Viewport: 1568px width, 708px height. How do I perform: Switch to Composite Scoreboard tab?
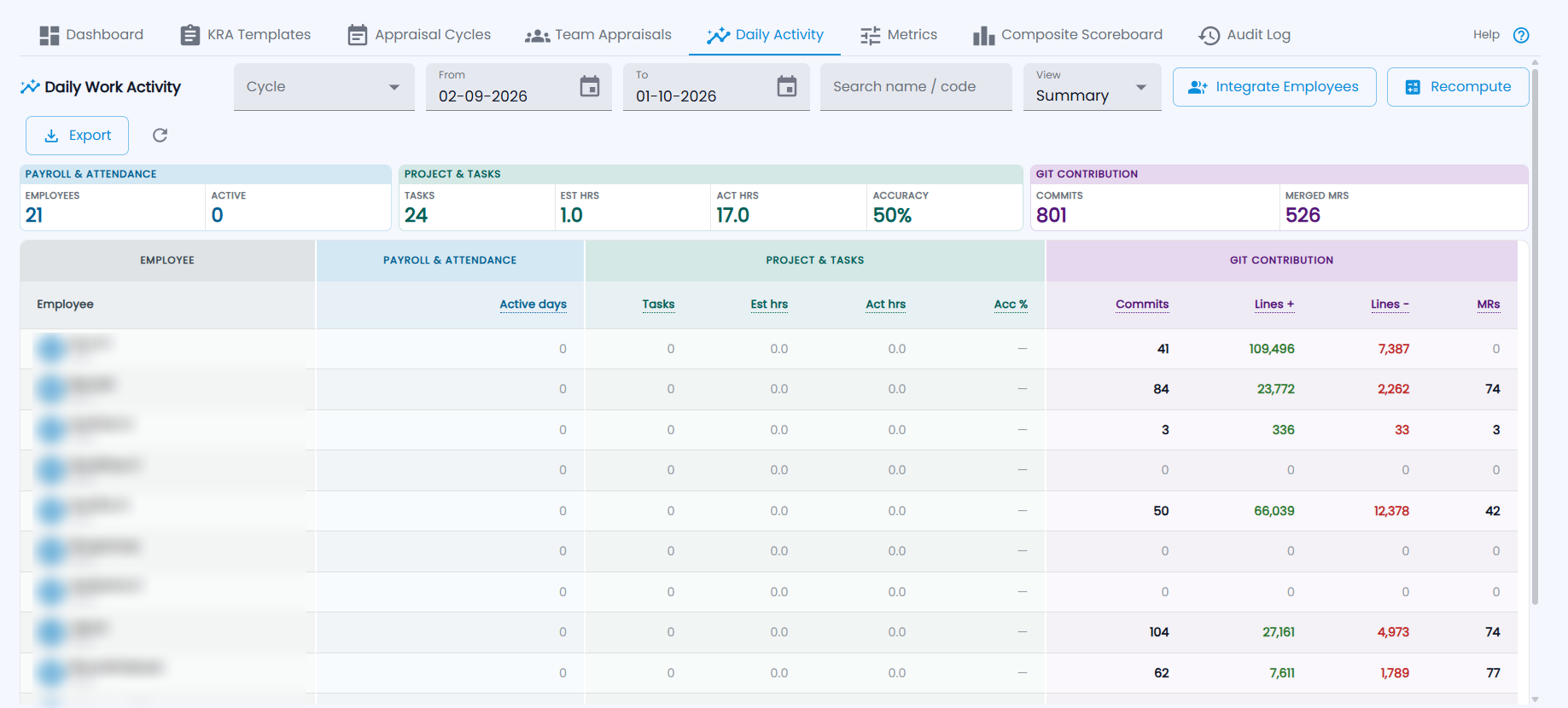pos(1068,35)
